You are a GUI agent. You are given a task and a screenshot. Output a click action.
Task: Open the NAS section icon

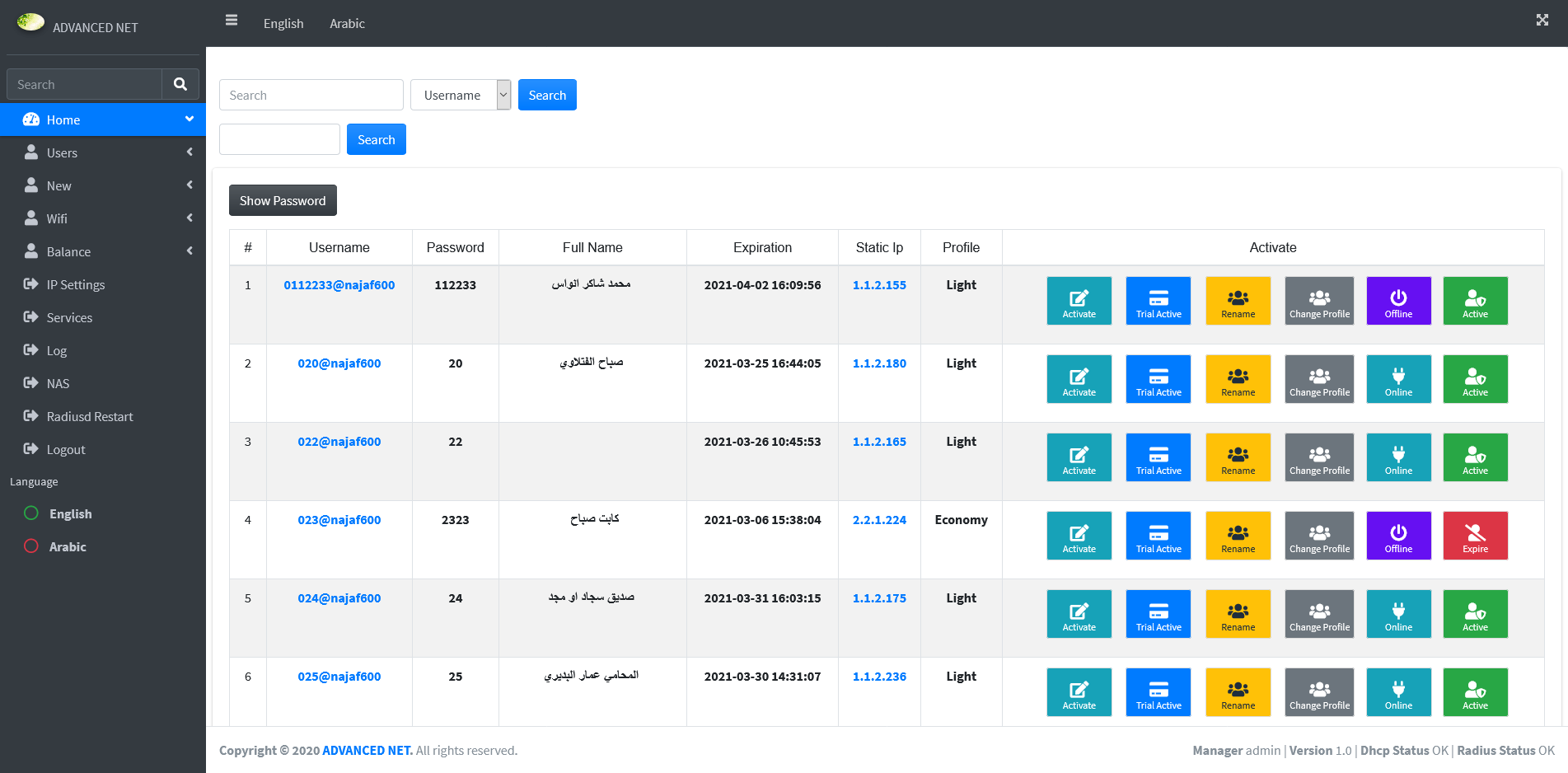pyautogui.click(x=31, y=383)
